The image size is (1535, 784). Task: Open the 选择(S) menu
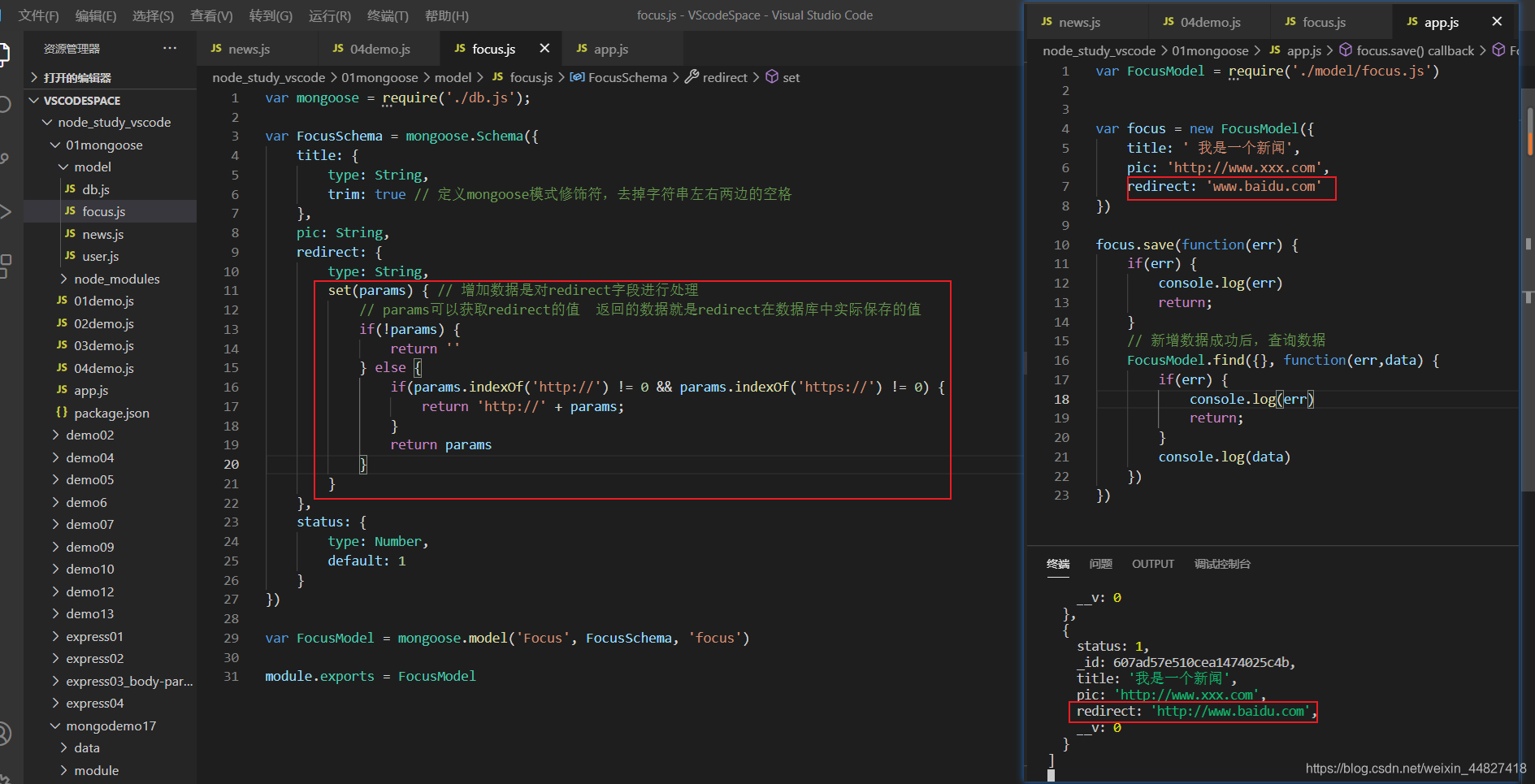tap(153, 15)
